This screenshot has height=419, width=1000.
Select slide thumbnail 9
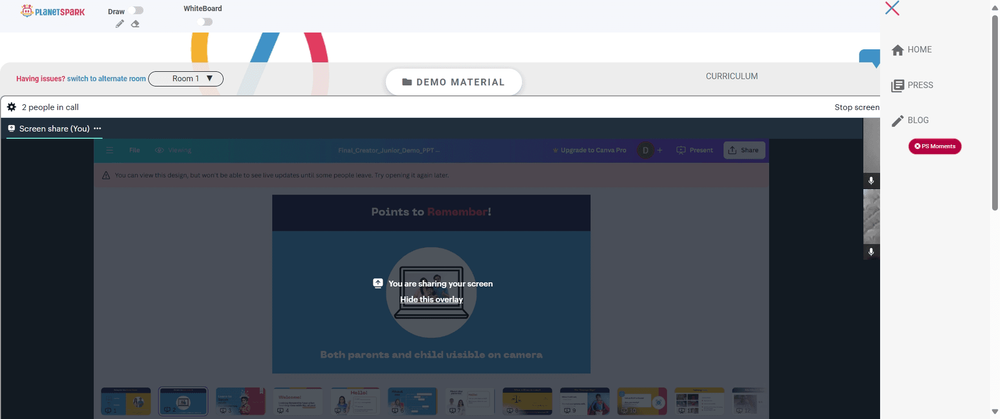coord(585,401)
